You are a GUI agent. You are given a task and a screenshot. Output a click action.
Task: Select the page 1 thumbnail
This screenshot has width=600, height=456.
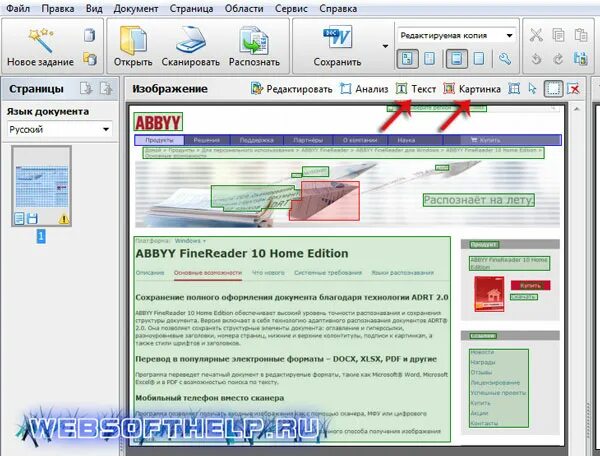[41, 186]
